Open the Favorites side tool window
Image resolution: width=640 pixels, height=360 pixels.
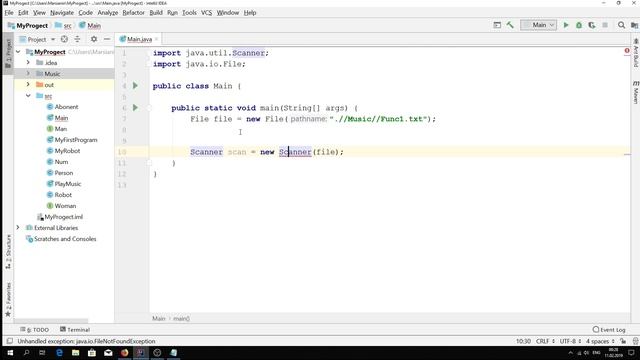[x=8, y=299]
